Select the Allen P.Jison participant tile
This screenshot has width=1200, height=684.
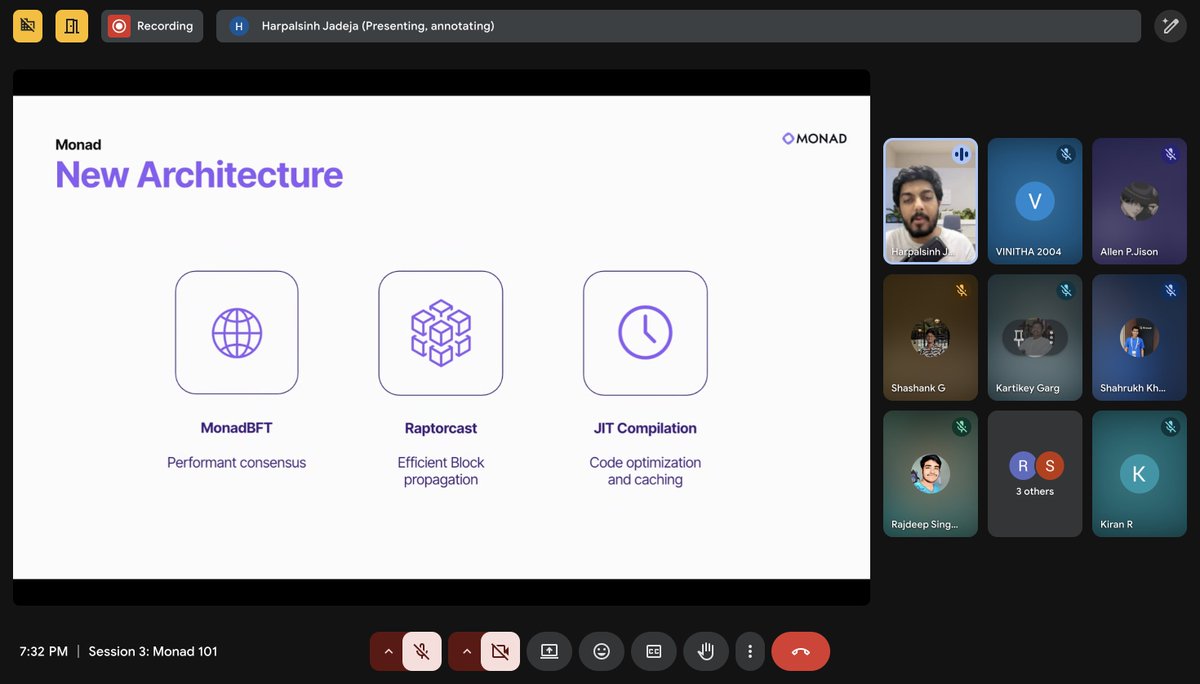pos(1139,201)
